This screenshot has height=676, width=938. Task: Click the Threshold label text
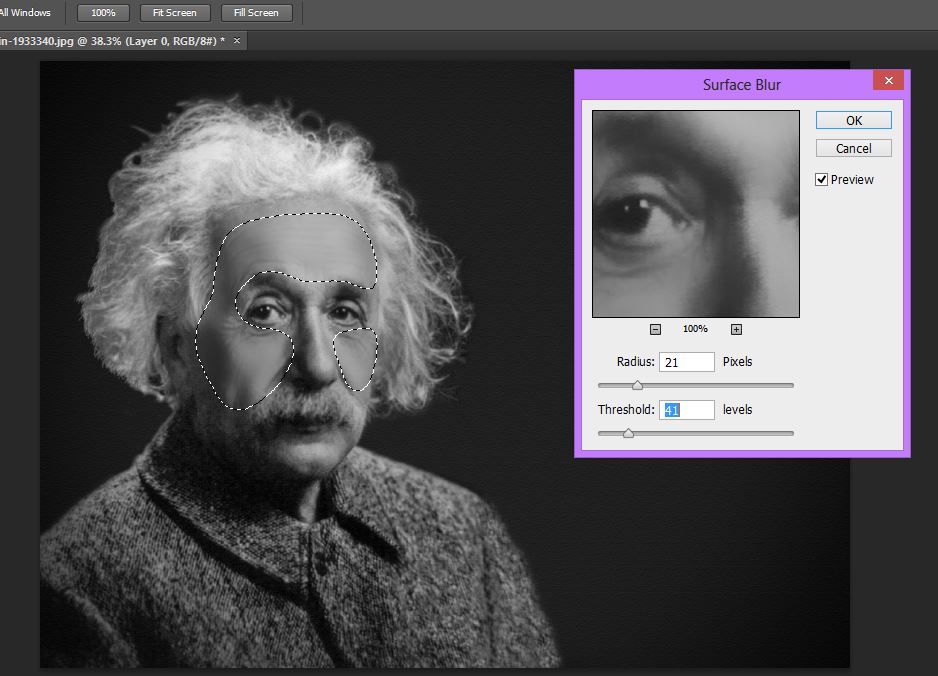(x=626, y=410)
